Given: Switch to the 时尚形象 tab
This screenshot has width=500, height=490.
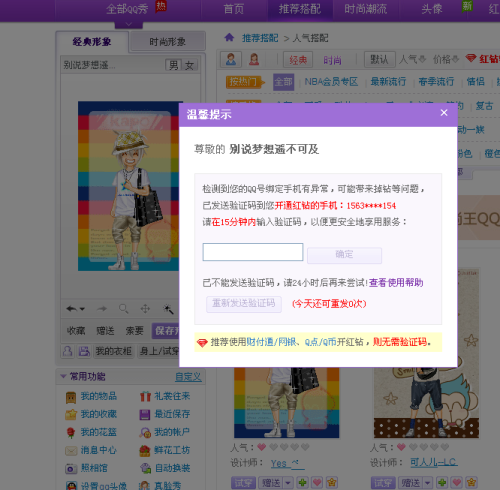Looking at the screenshot, I should coord(167,42).
